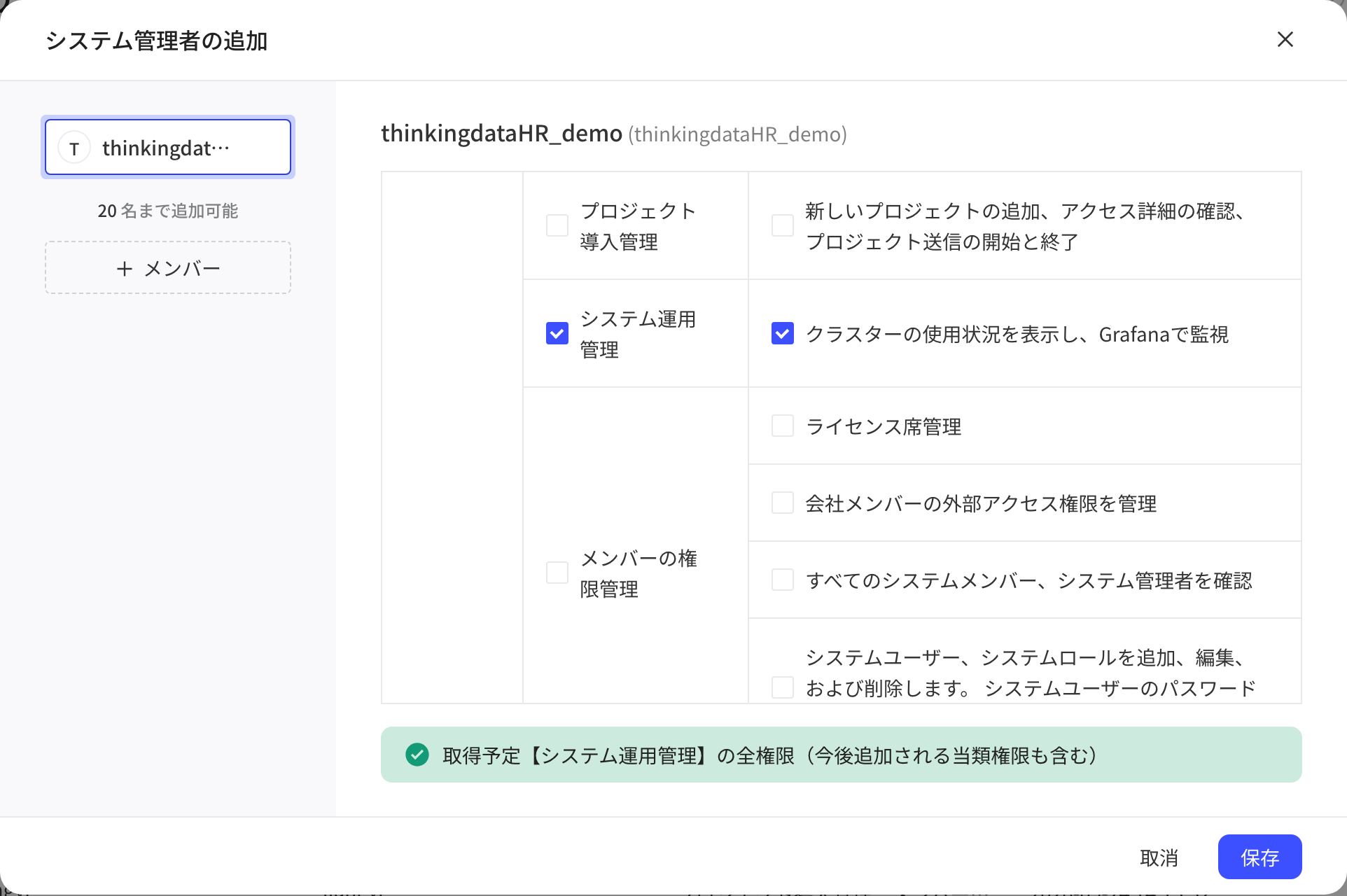Uncheck クラスターの使用状況を表示 Grafana checkbox
1347x896 pixels.
(782, 333)
